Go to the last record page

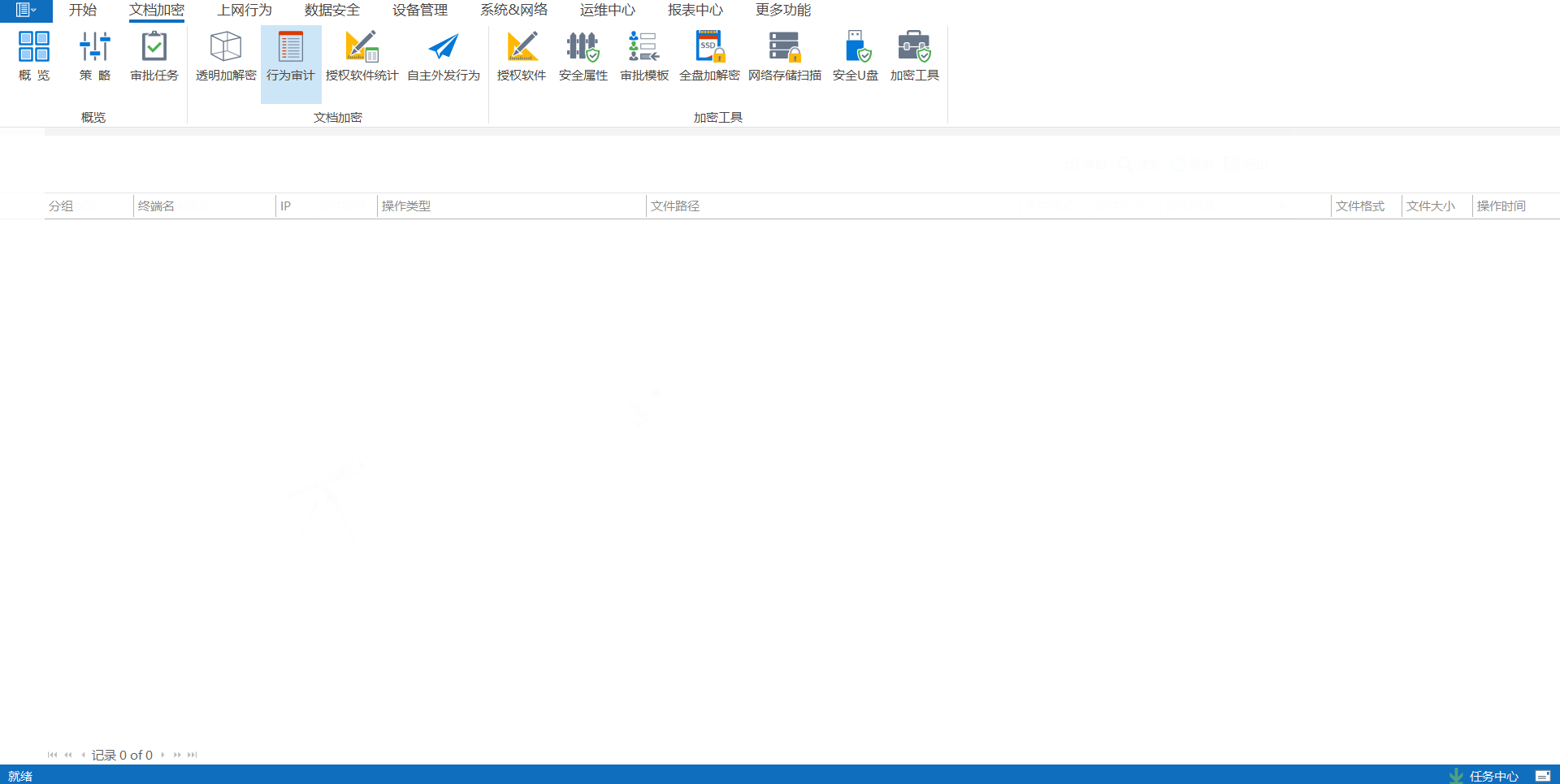193,755
